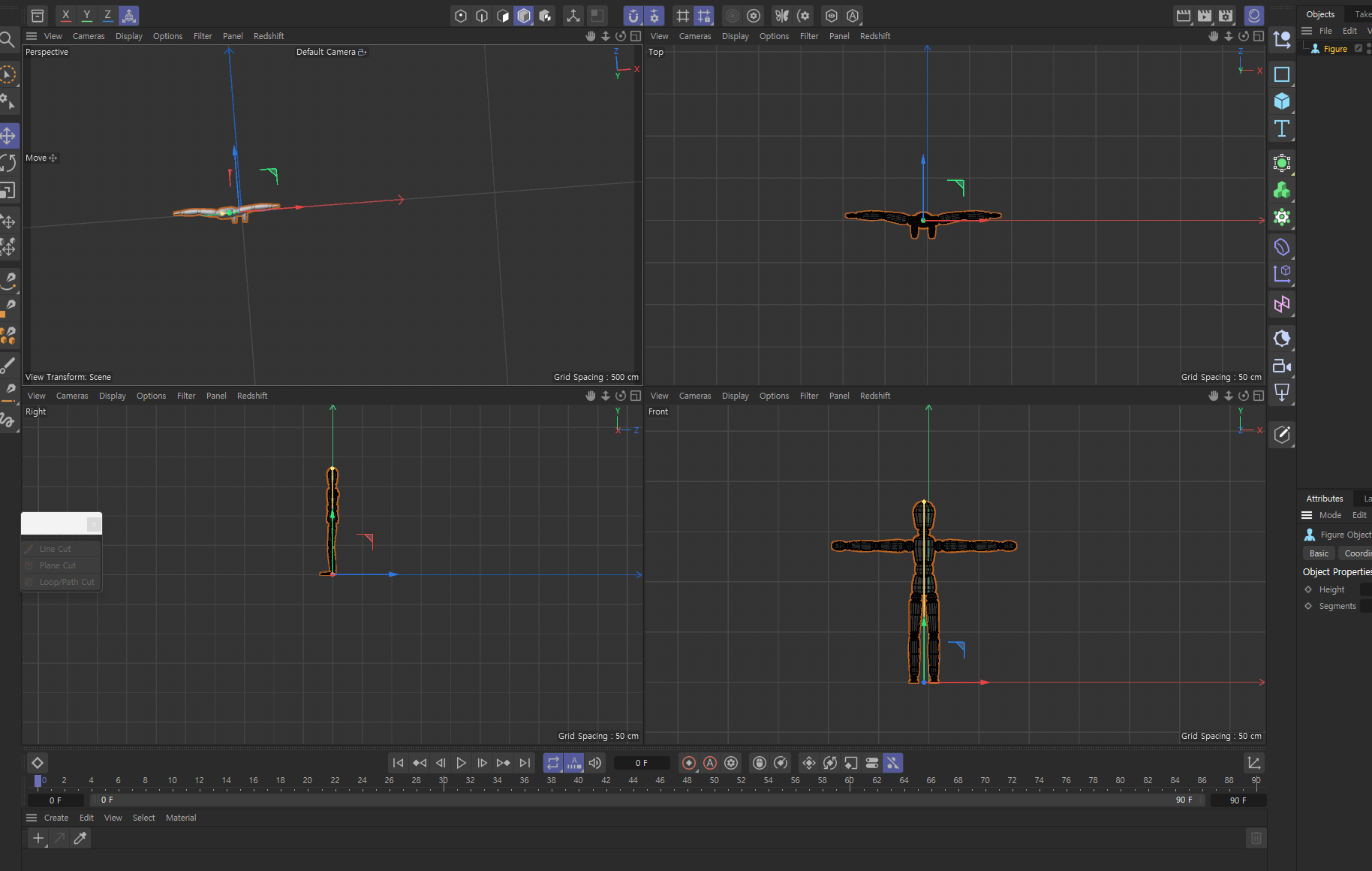This screenshot has width=1372, height=871.
Task: Click Play Forwards button
Action: coord(462,763)
